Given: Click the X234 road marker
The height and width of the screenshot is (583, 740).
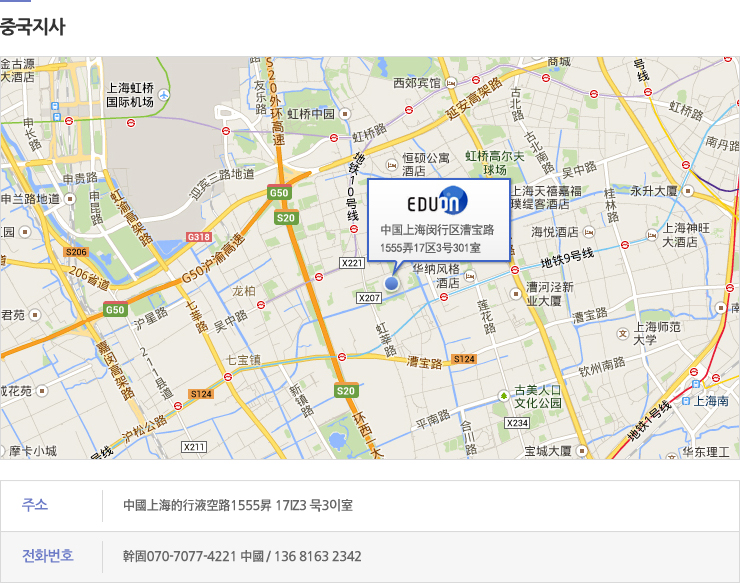Looking at the screenshot, I should pyautogui.click(x=517, y=423).
